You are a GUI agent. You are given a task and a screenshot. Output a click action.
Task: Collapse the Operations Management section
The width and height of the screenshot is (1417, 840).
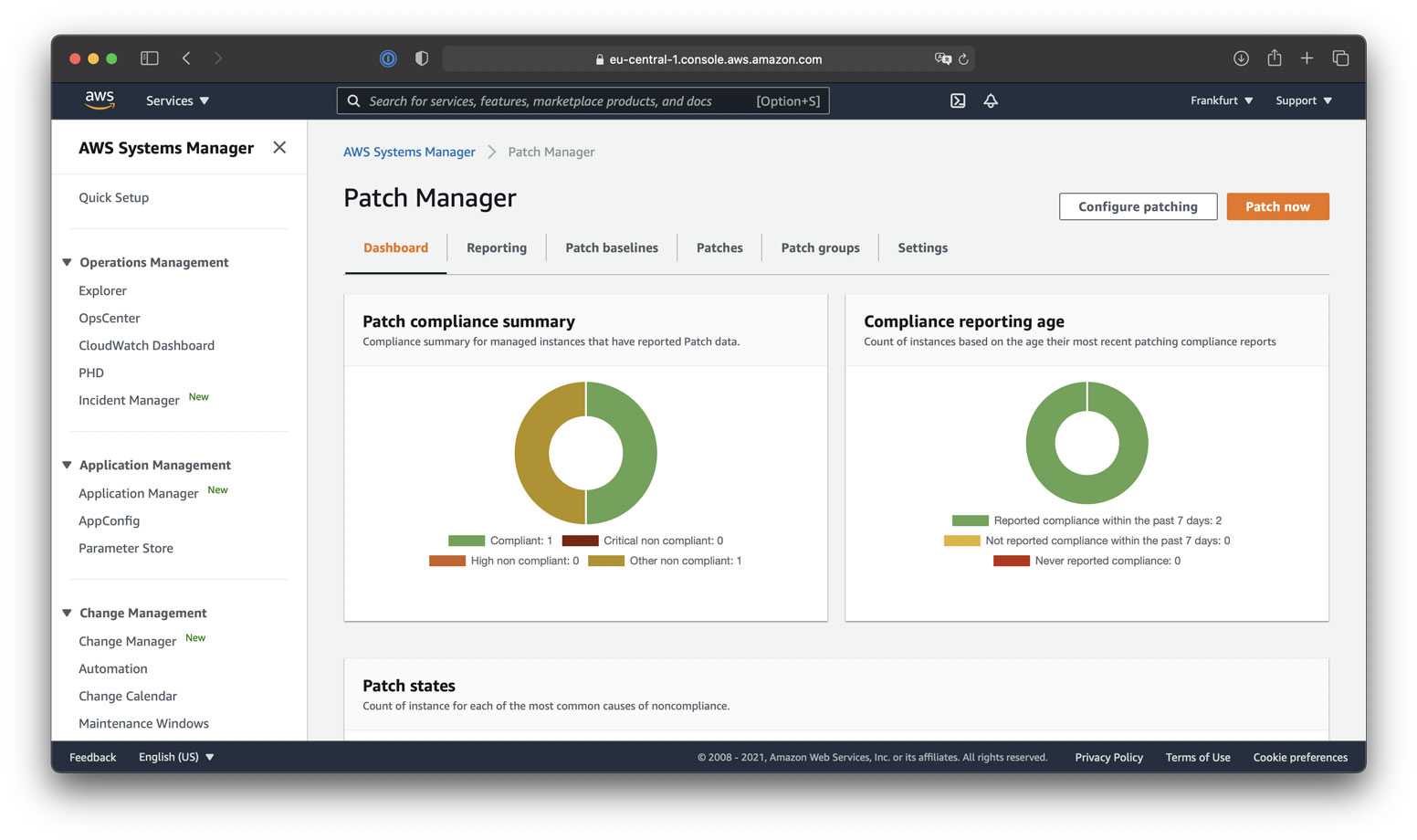(x=67, y=262)
